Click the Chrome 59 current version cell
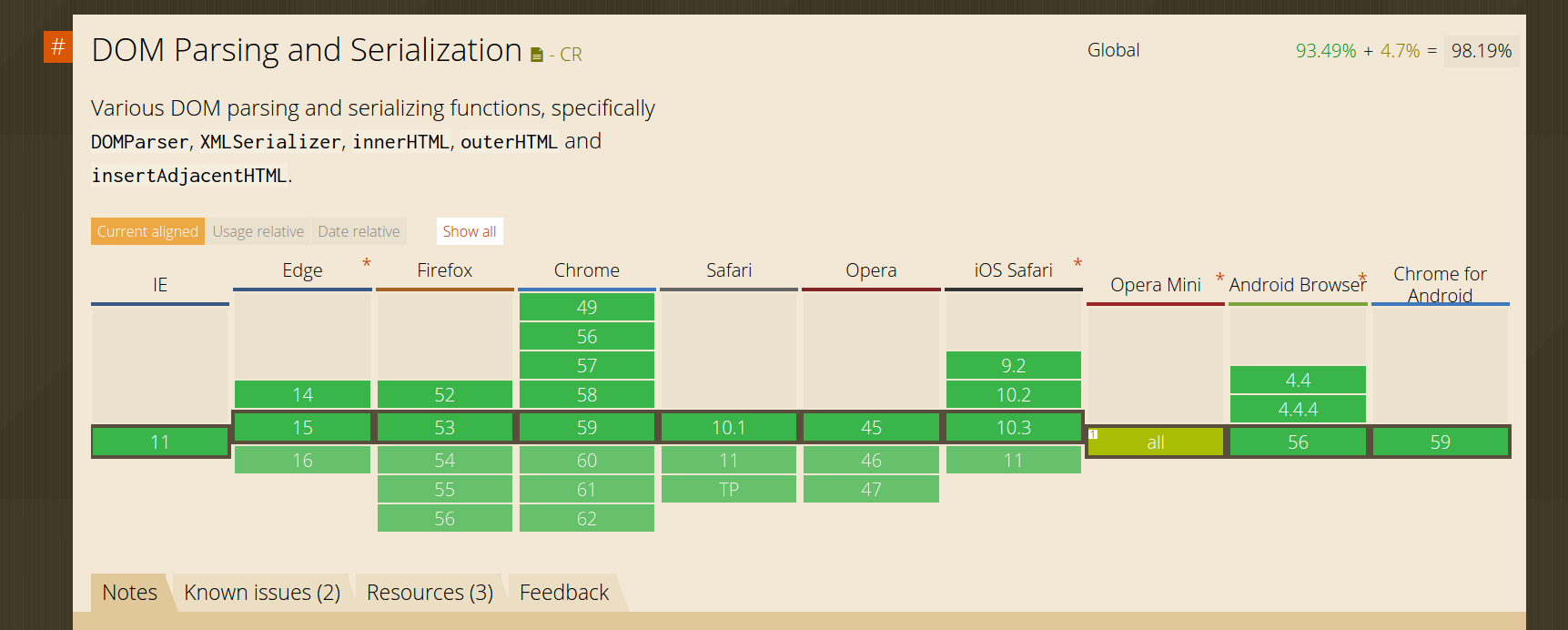 tap(587, 427)
